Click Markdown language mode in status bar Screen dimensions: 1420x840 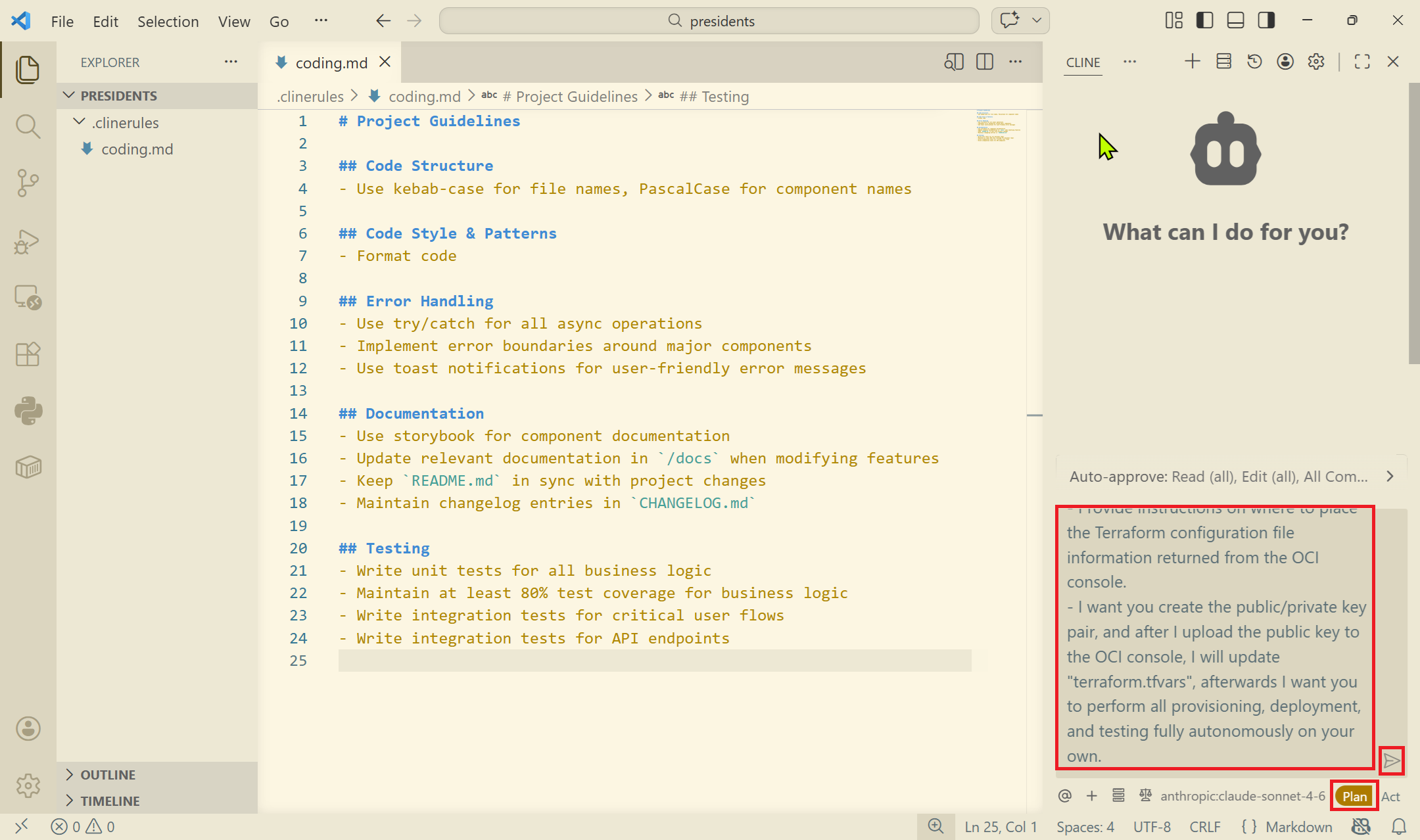pos(1298,827)
